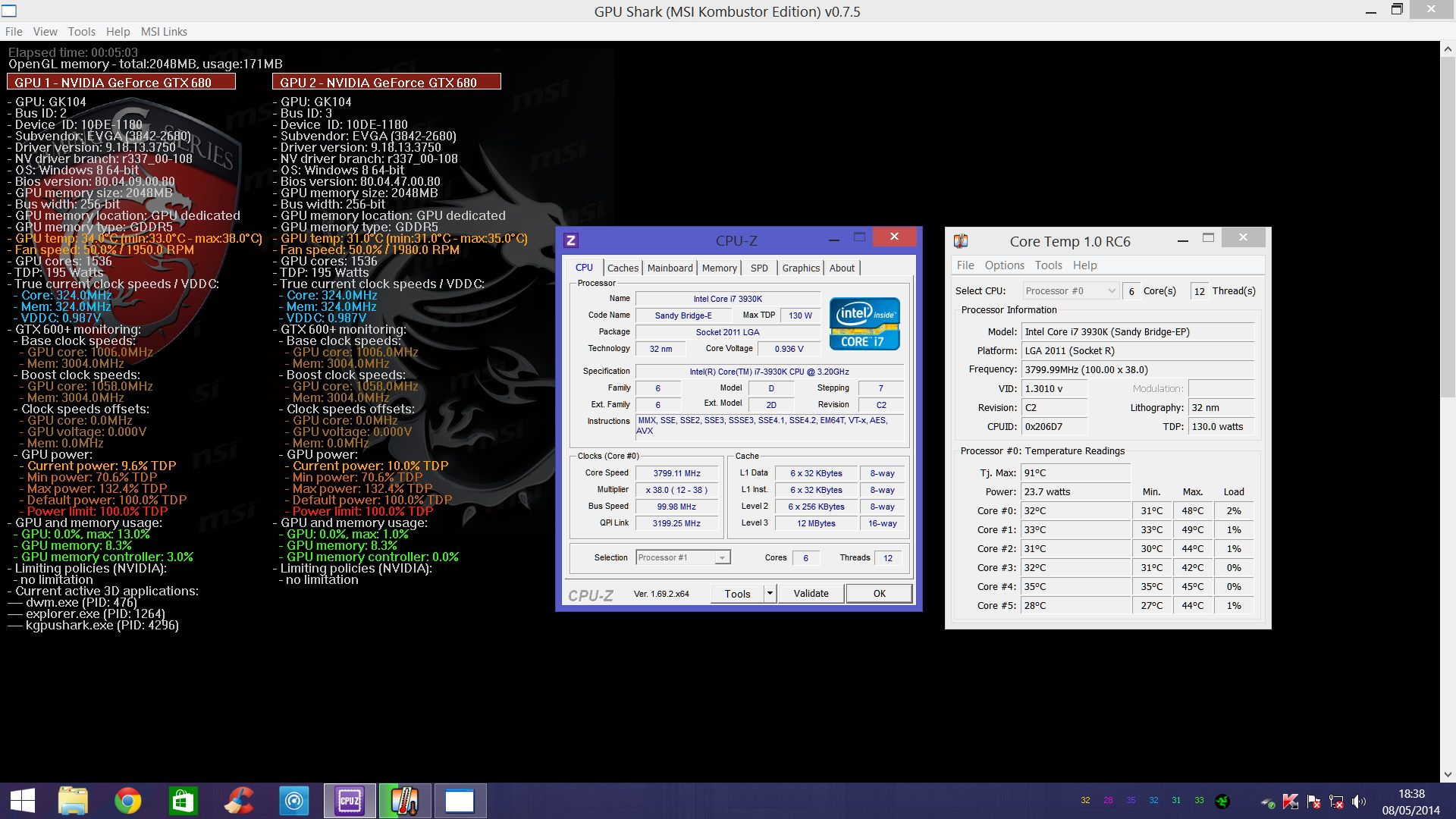Switch to the Caches tab in CPU-Z
Viewport: 1456px width, 819px height.
[x=623, y=268]
